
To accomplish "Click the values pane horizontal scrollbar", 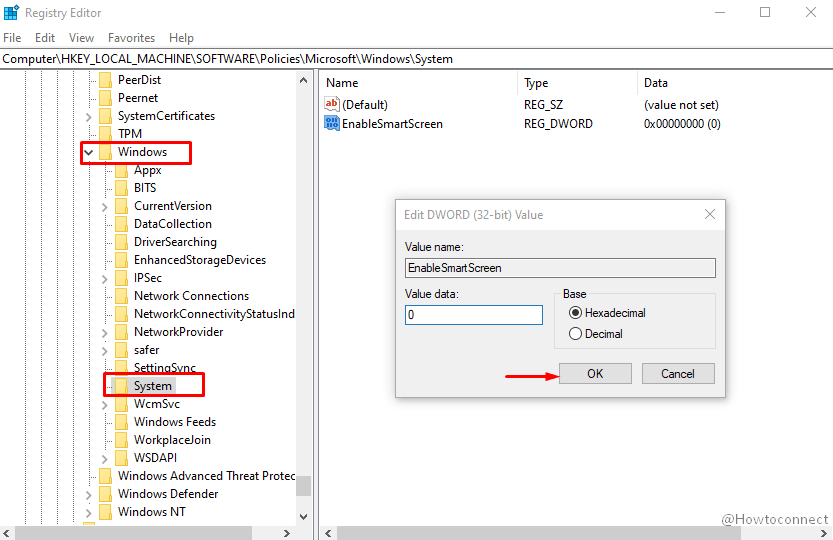I will [x=538, y=533].
